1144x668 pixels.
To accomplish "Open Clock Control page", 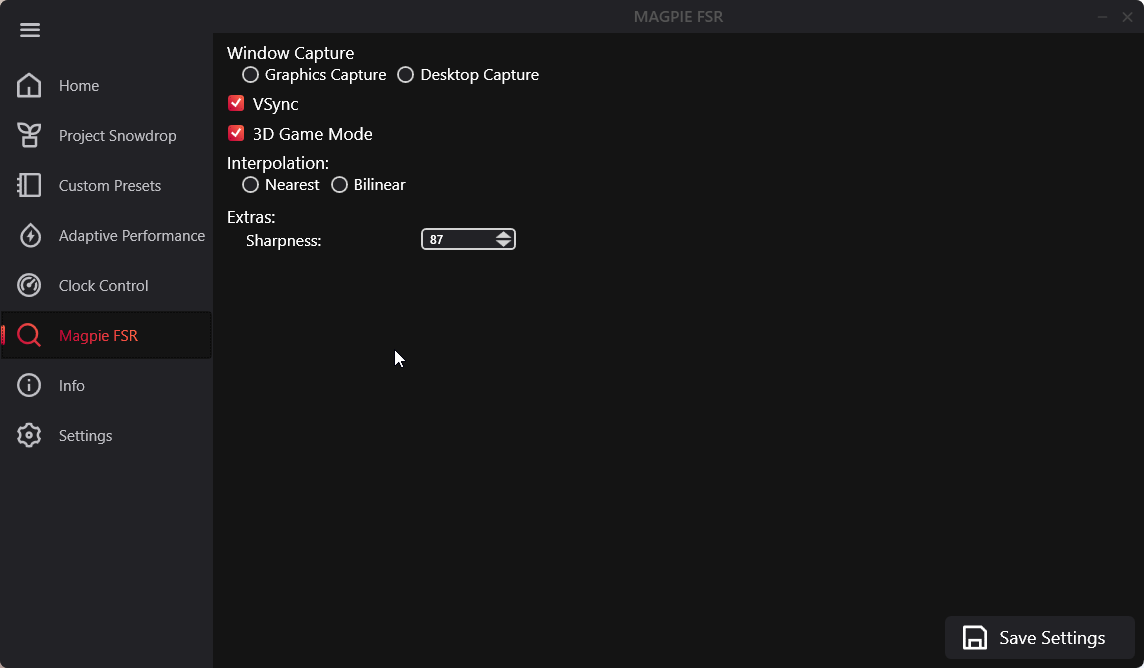I will [104, 285].
